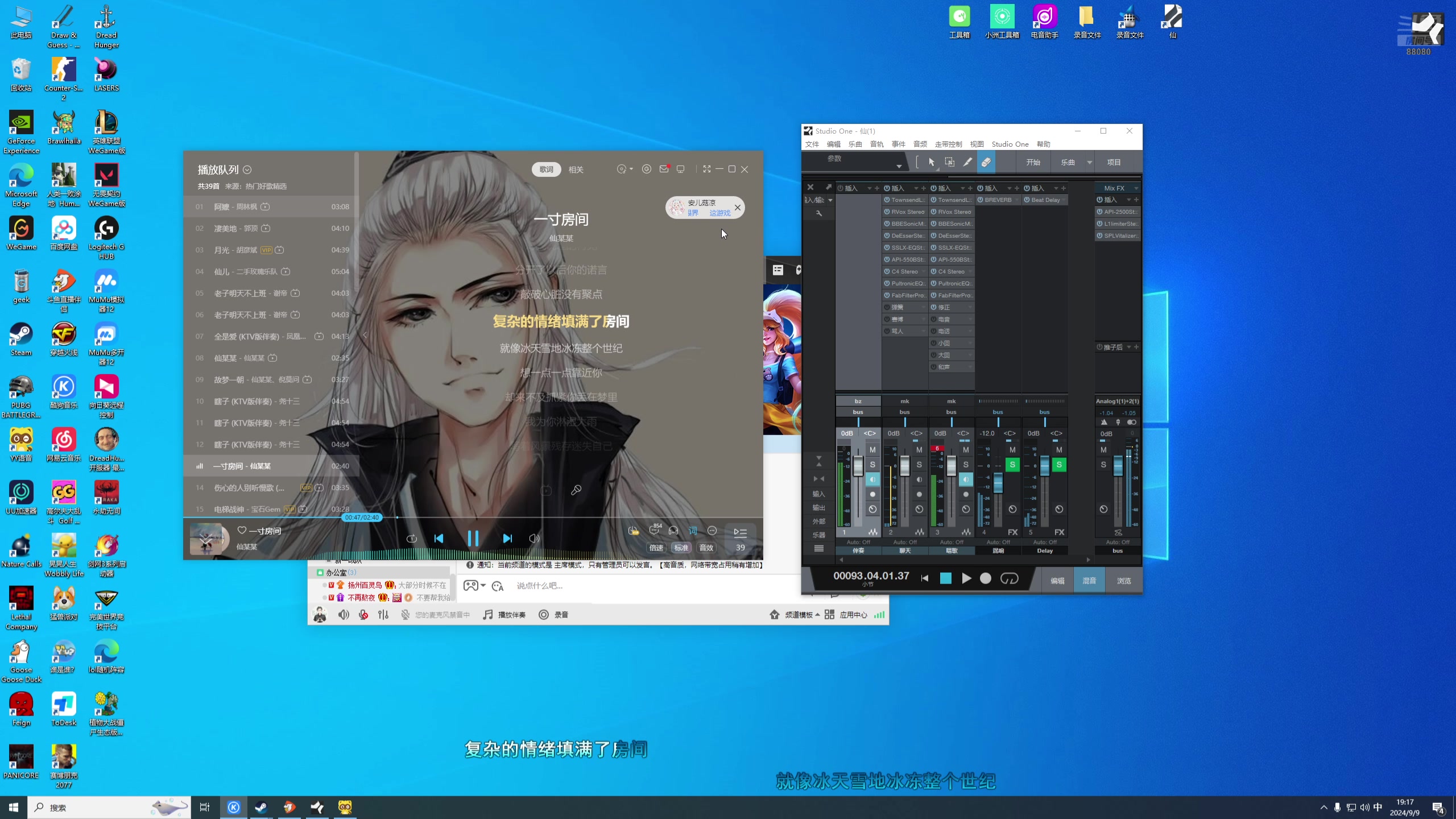The height and width of the screenshot is (819, 1456).
Task: Select the Eraser tool
Action: click(x=986, y=162)
